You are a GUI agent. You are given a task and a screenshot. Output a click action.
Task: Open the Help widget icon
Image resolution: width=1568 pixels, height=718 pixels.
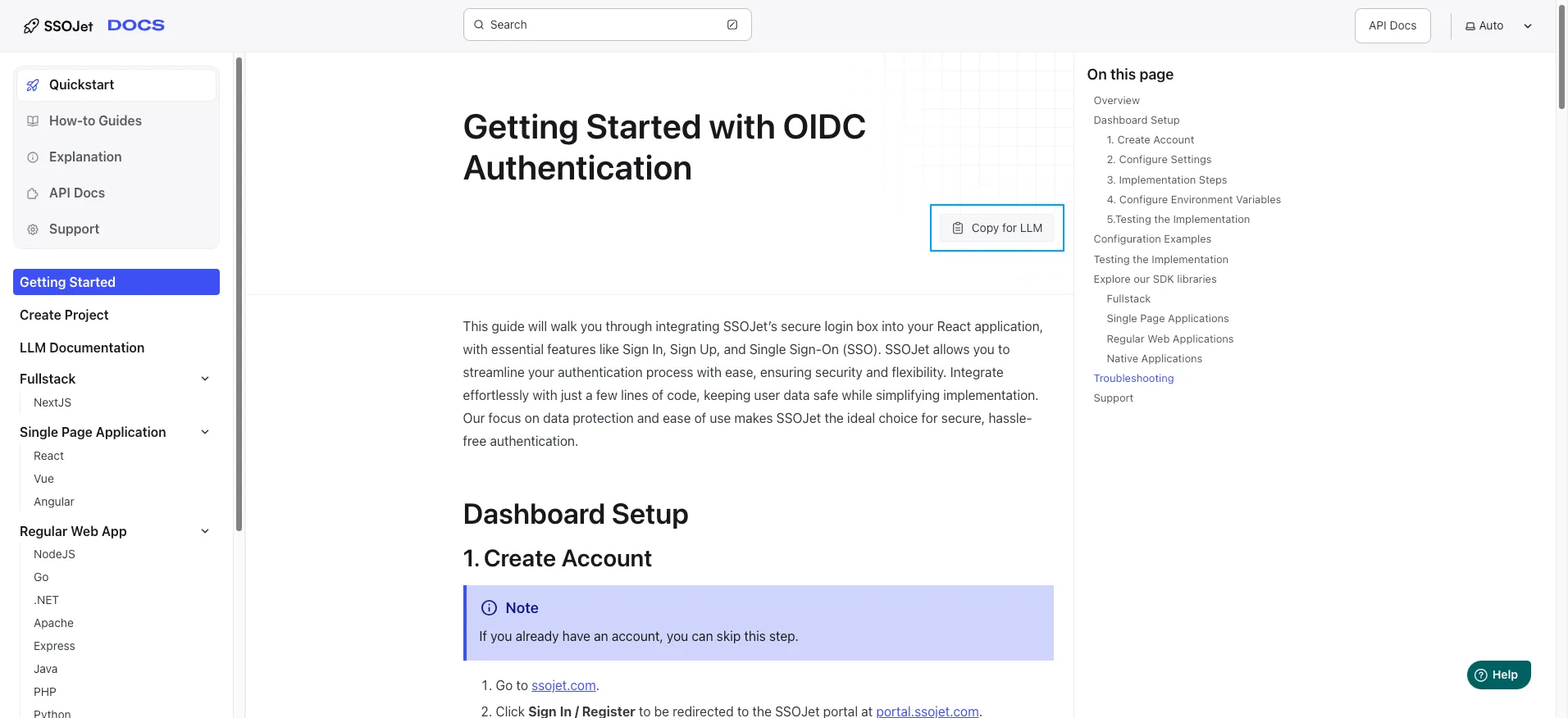(x=1479, y=675)
